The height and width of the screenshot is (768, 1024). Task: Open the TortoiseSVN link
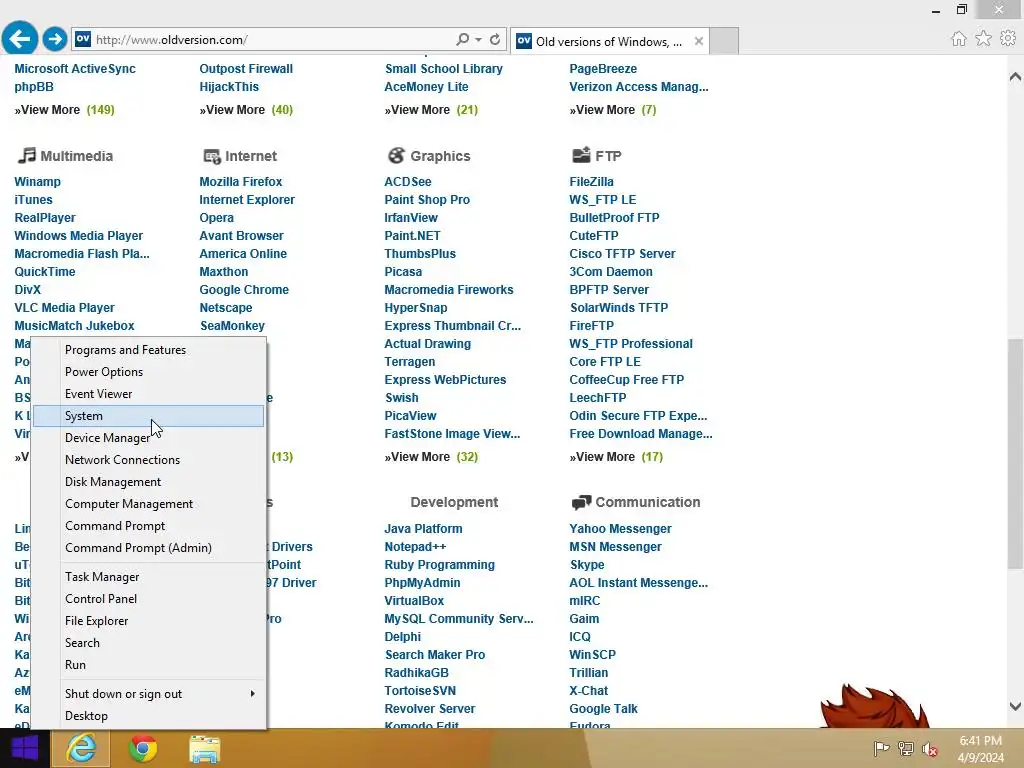click(x=420, y=691)
